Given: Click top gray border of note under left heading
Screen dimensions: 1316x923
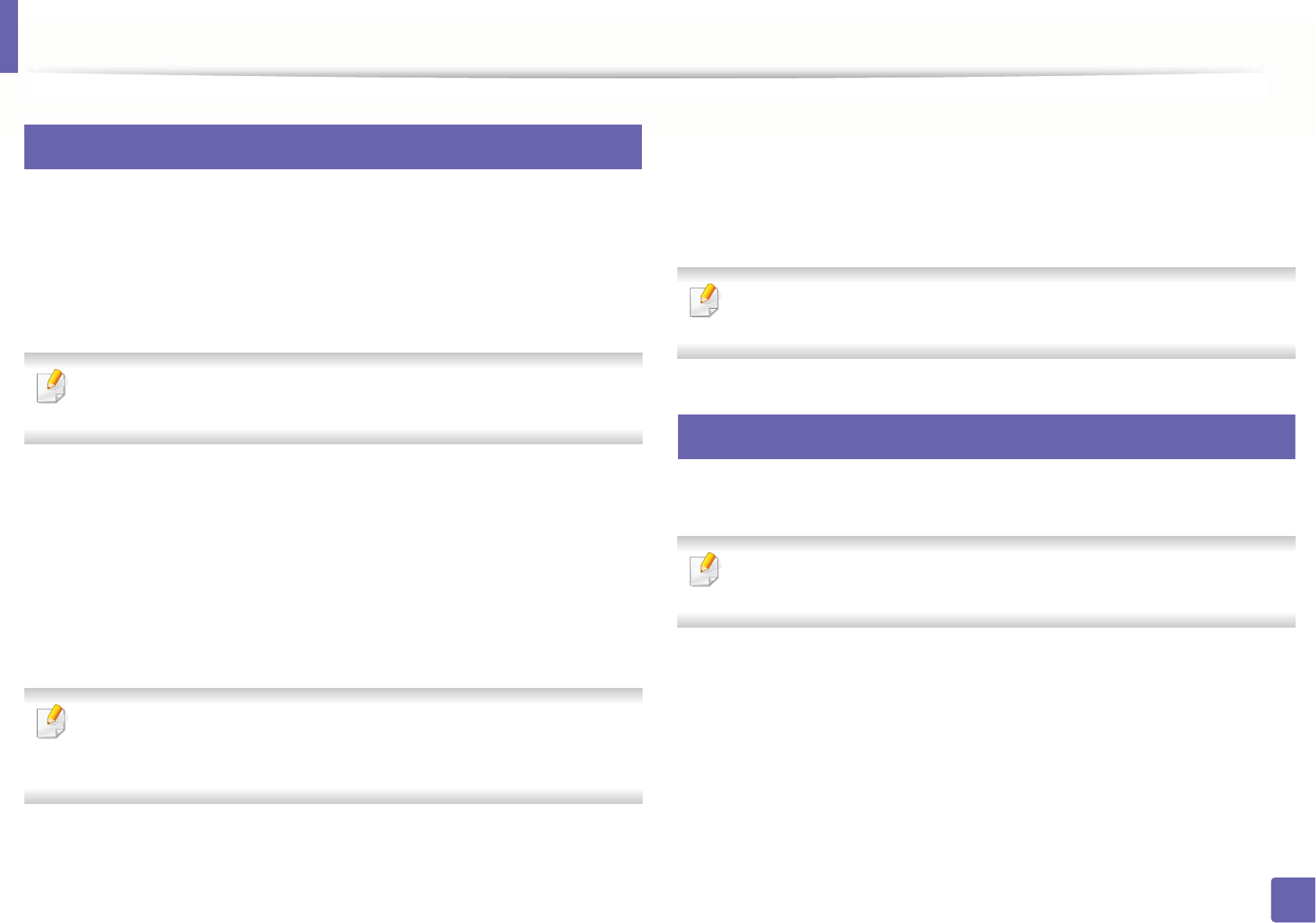Looking at the screenshot, I should click(x=333, y=358).
